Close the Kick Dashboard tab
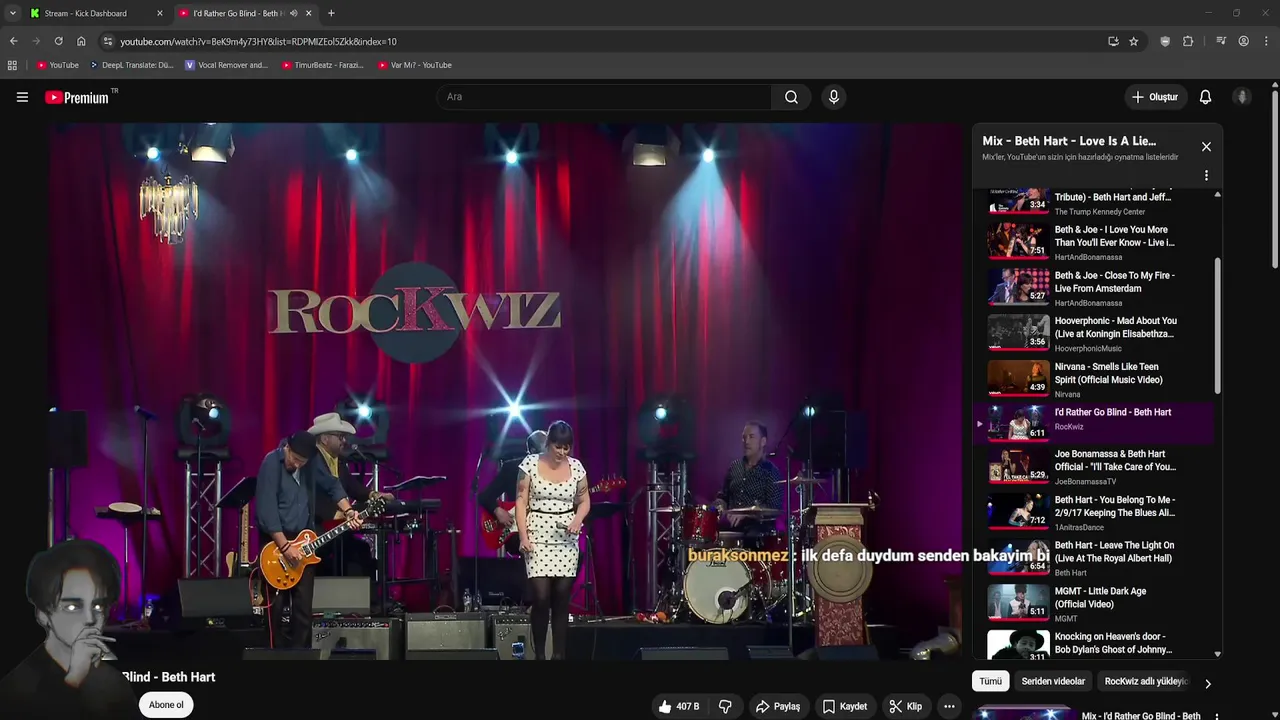This screenshot has width=1280, height=720. point(159,13)
